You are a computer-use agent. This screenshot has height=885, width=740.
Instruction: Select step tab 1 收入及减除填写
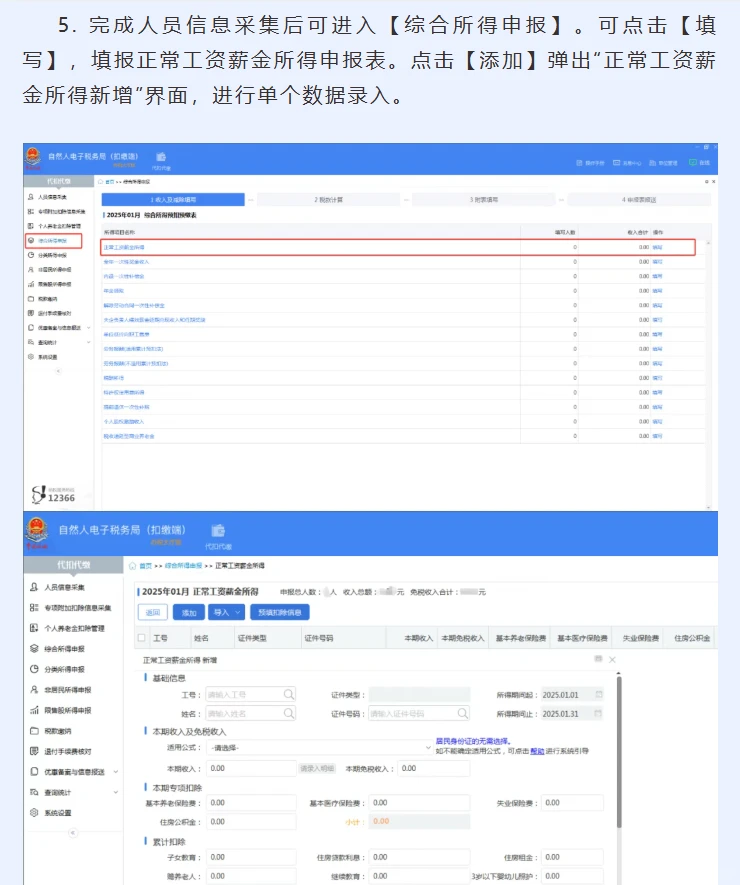pos(173,200)
